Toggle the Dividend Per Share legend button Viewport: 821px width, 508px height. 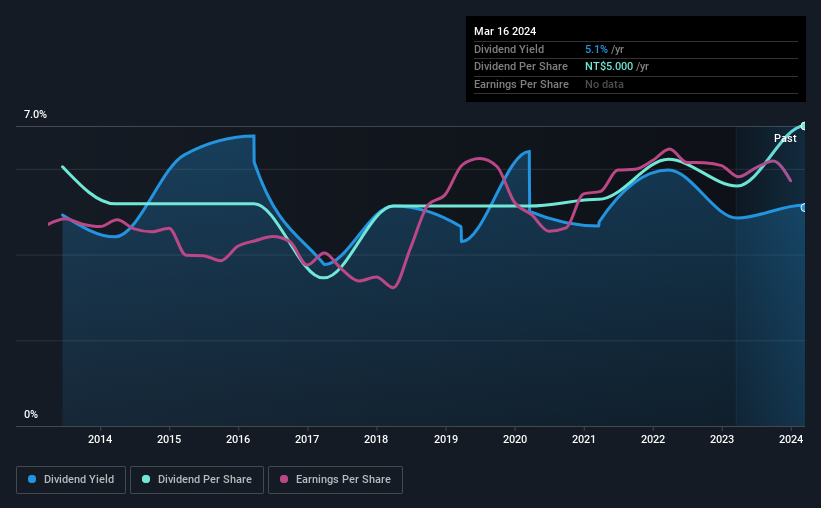tap(197, 480)
